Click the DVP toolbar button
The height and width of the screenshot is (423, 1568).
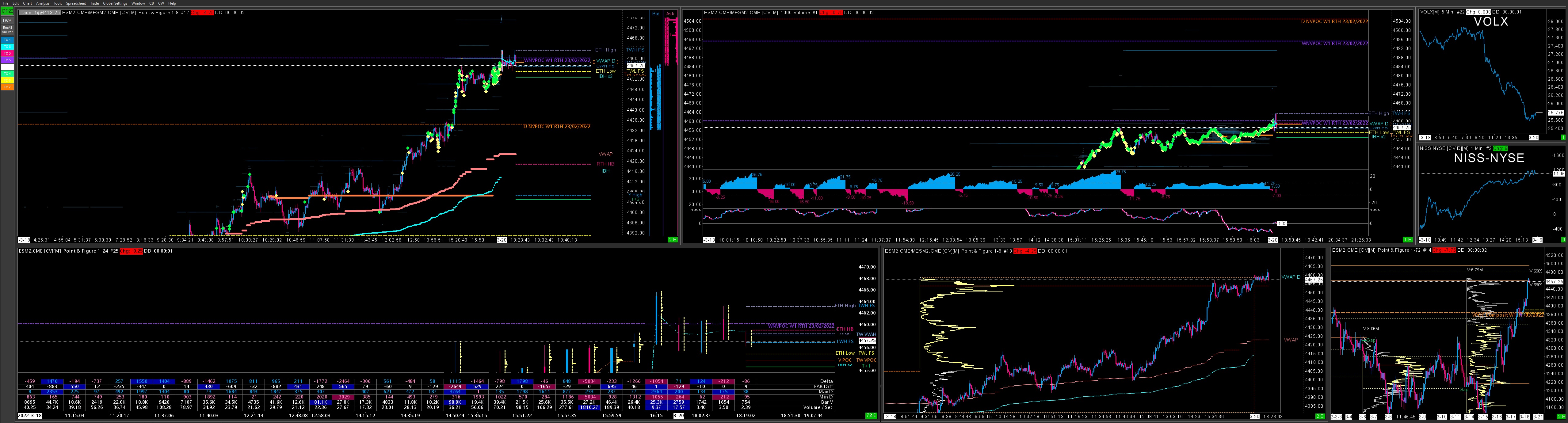(x=7, y=21)
